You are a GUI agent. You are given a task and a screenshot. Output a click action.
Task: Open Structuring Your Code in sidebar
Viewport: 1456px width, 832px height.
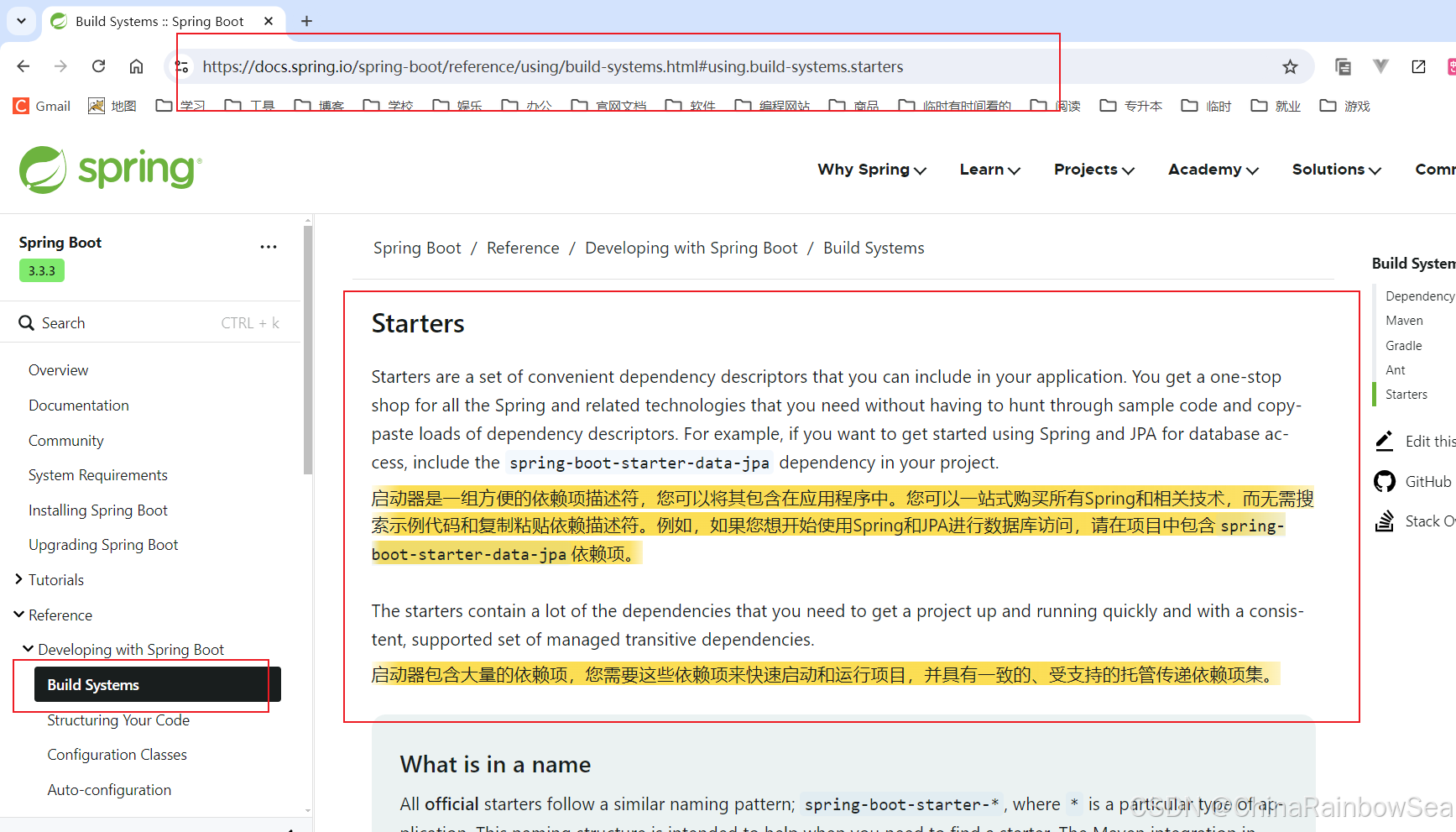tap(118, 720)
